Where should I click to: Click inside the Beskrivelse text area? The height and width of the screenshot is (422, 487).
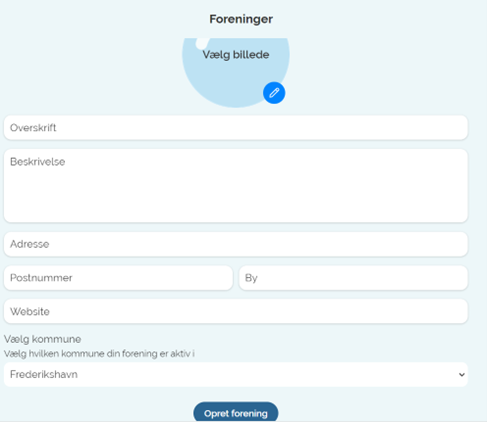tap(236, 186)
